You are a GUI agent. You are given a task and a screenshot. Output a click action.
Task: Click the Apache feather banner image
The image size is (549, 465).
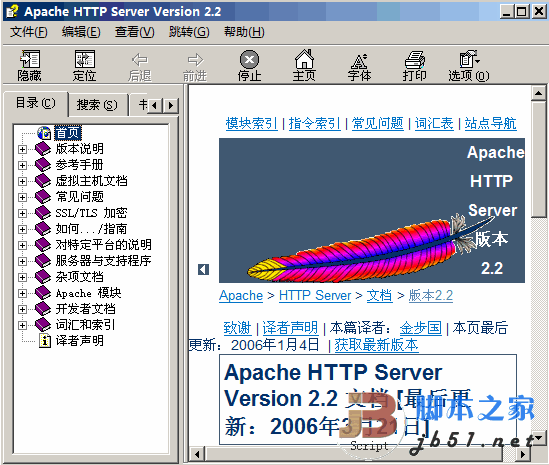(372, 210)
